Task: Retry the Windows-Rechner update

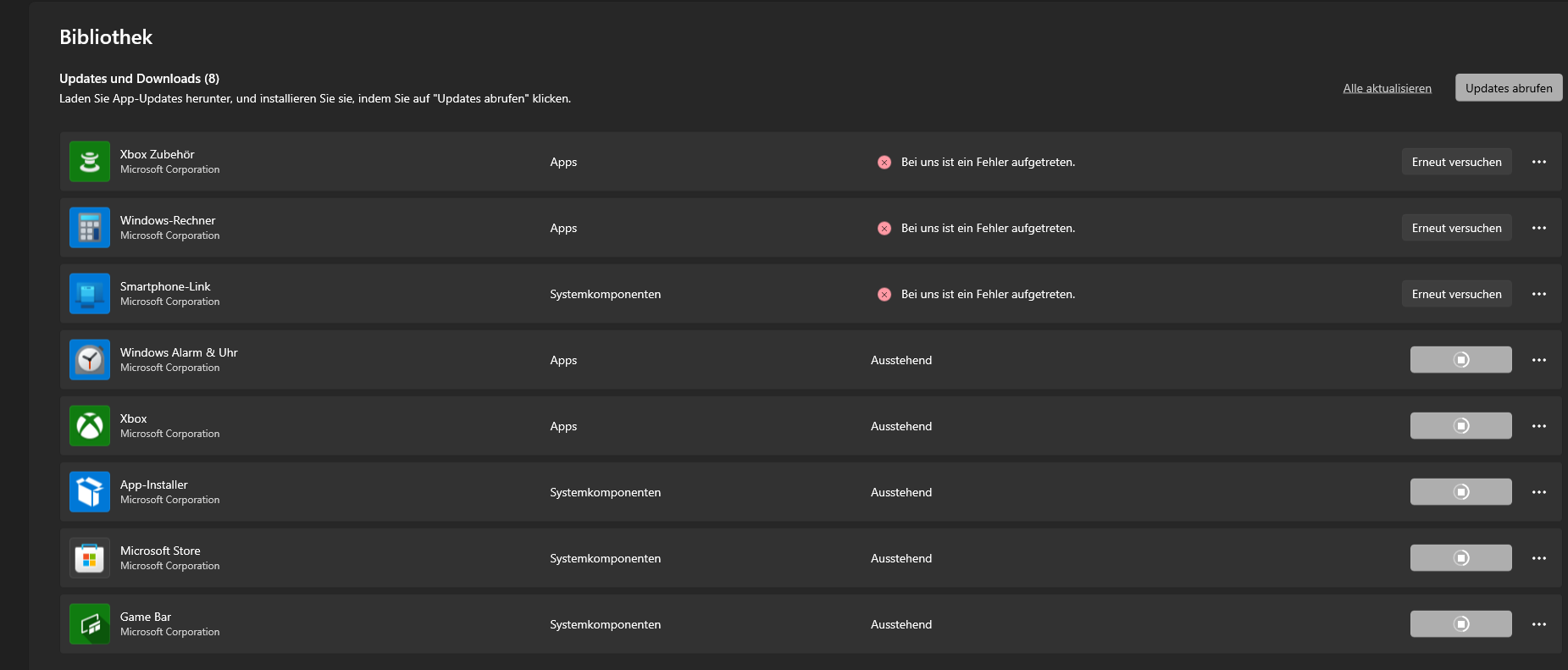Action: coord(1456,228)
